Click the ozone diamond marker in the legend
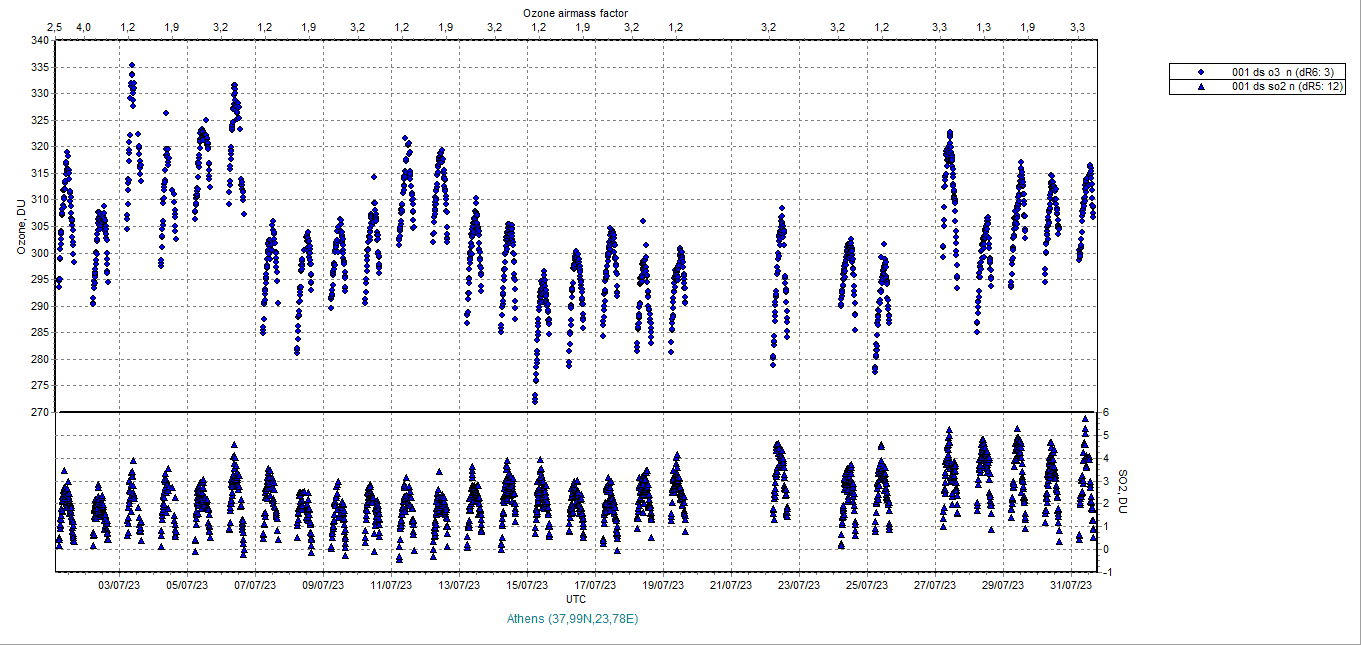 [1201, 72]
